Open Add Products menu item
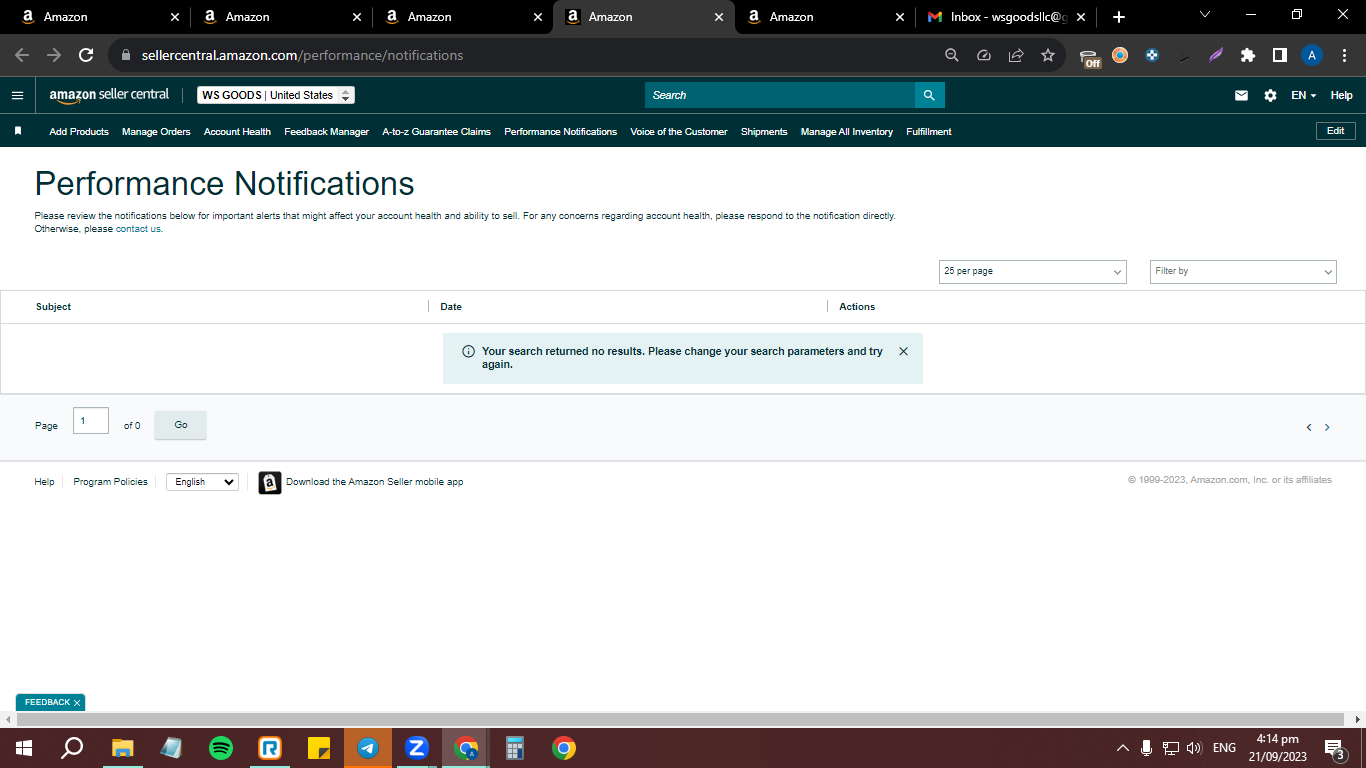This screenshot has width=1366, height=768. [79, 131]
